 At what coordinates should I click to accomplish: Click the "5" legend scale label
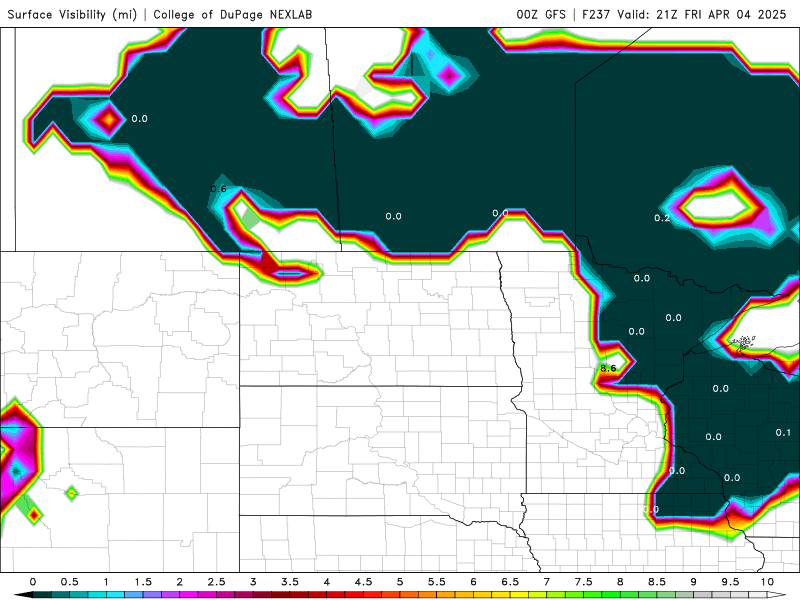[x=400, y=582]
